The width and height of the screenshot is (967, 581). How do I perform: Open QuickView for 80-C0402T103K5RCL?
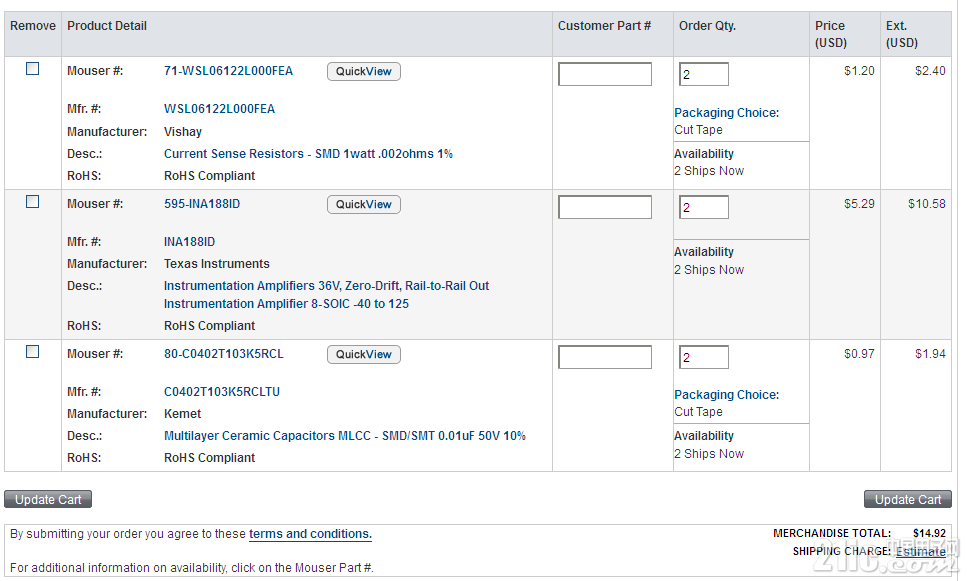click(363, 355)
